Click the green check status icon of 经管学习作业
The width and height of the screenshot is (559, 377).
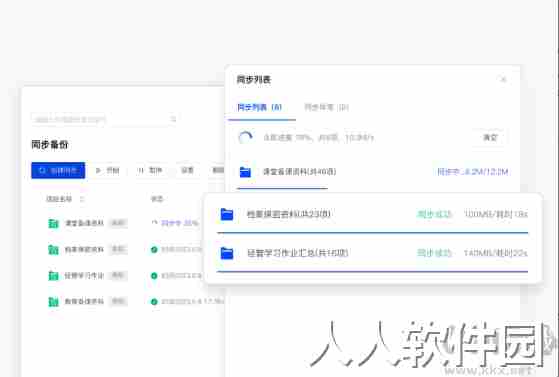[x=154, y=275]
